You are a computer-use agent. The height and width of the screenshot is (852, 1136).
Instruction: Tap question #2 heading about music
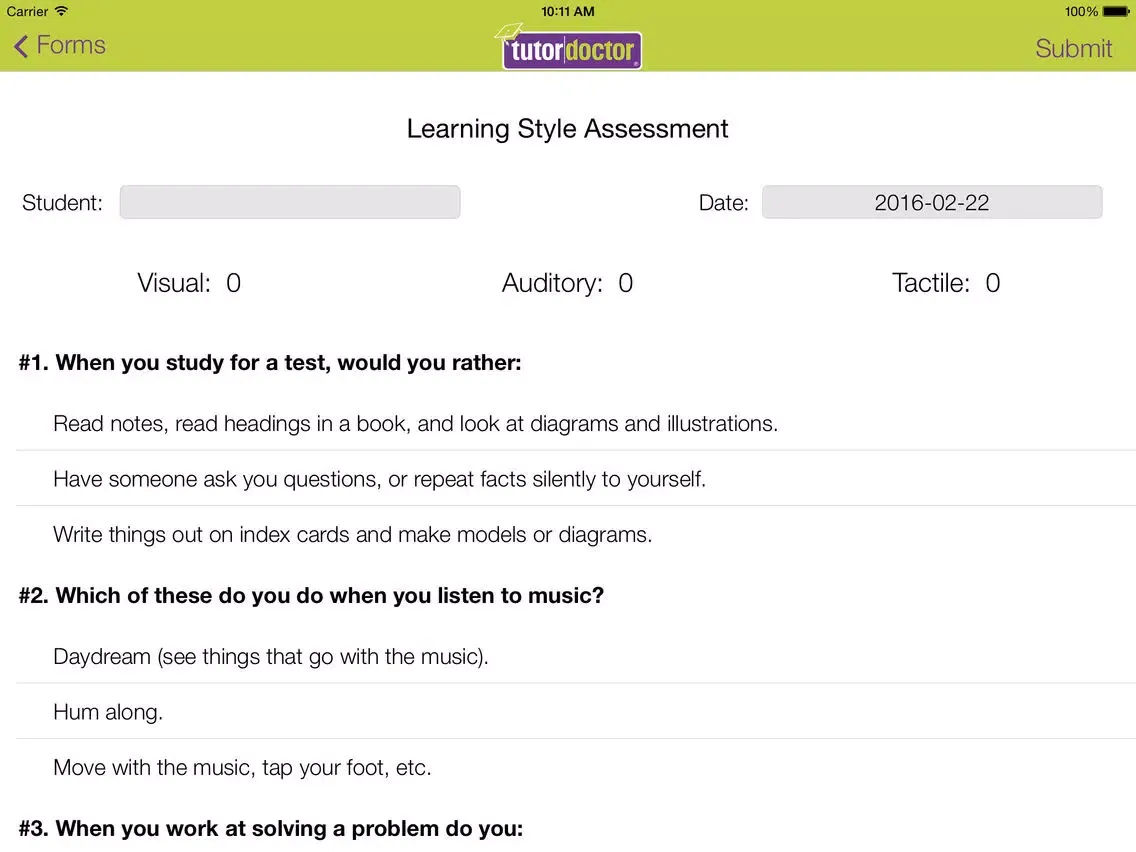tap(311, 596)
